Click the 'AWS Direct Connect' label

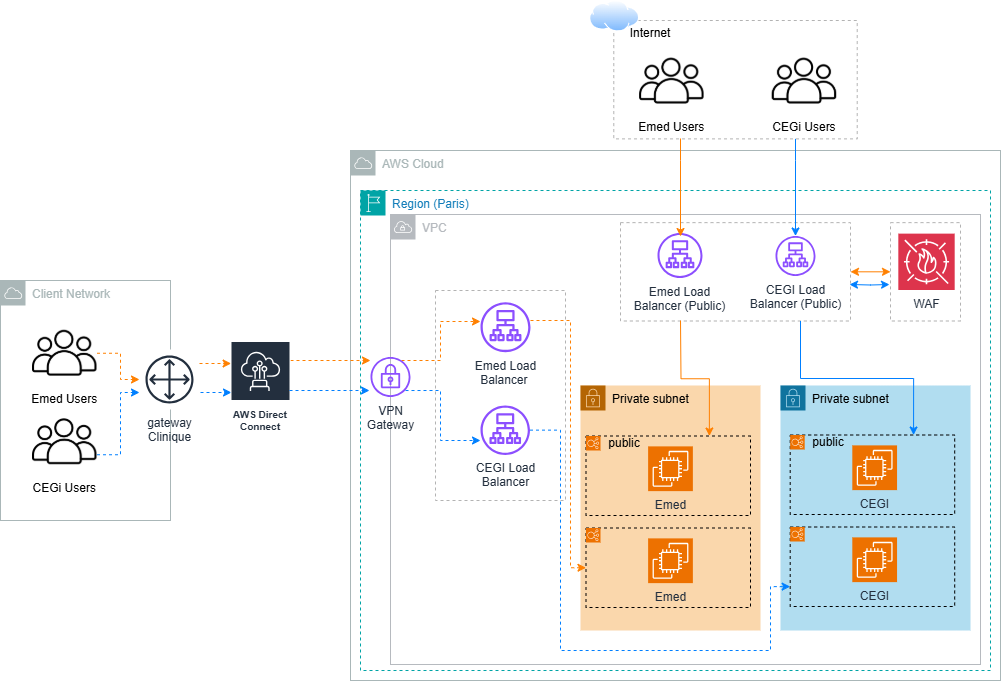(x=260, y=420)
